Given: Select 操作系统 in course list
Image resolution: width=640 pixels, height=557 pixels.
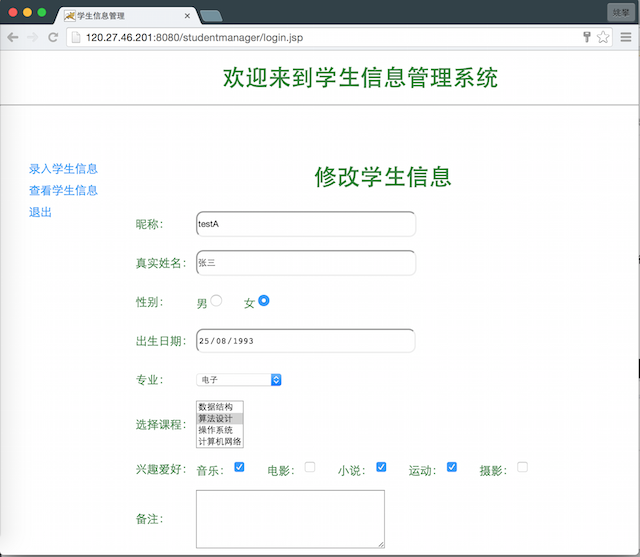Looking at the screenshot, I should [220, 430].
